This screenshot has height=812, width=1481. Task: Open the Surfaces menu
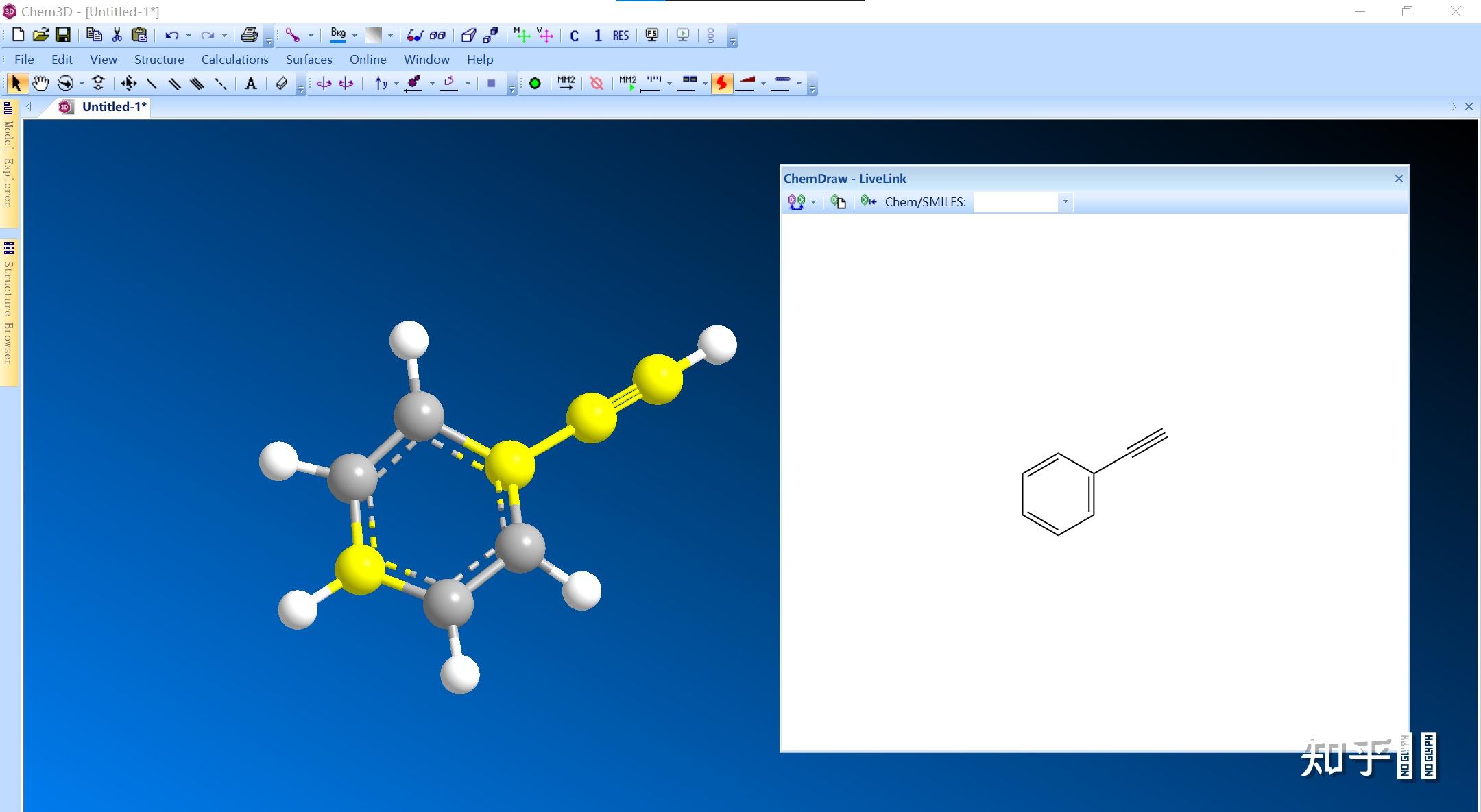pos(309,60)
